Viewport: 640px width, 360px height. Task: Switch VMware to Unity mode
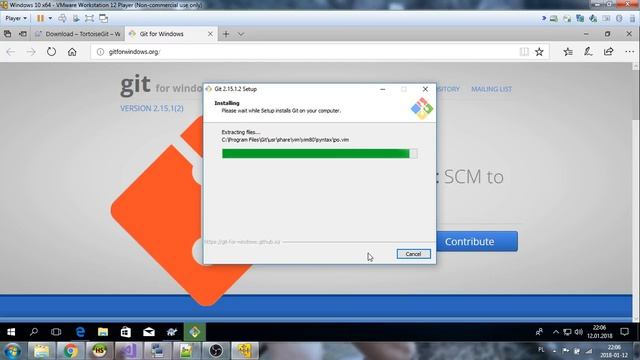pyautogui.click(x=104, y=18)
